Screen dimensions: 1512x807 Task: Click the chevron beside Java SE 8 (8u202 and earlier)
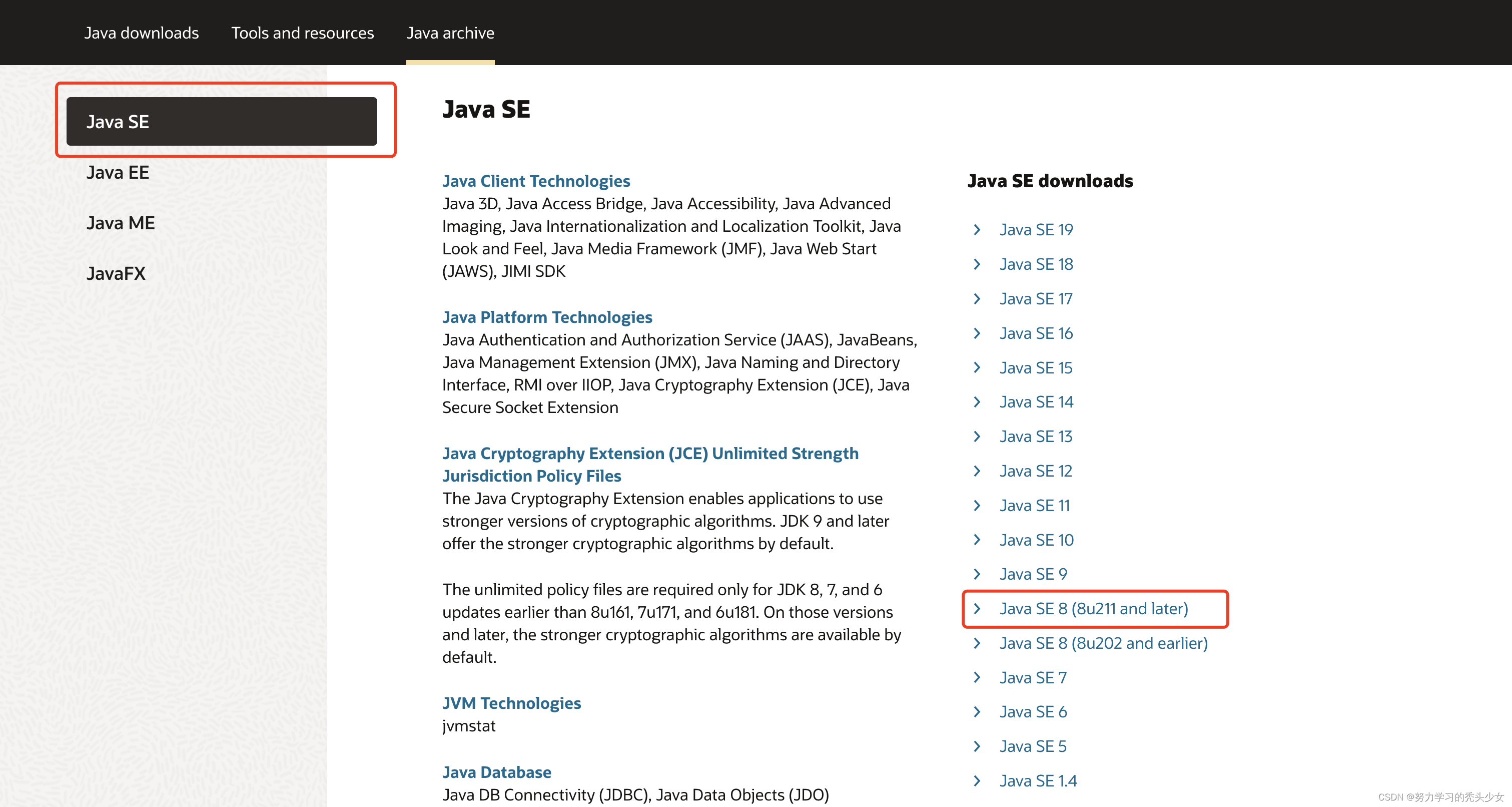977,644
